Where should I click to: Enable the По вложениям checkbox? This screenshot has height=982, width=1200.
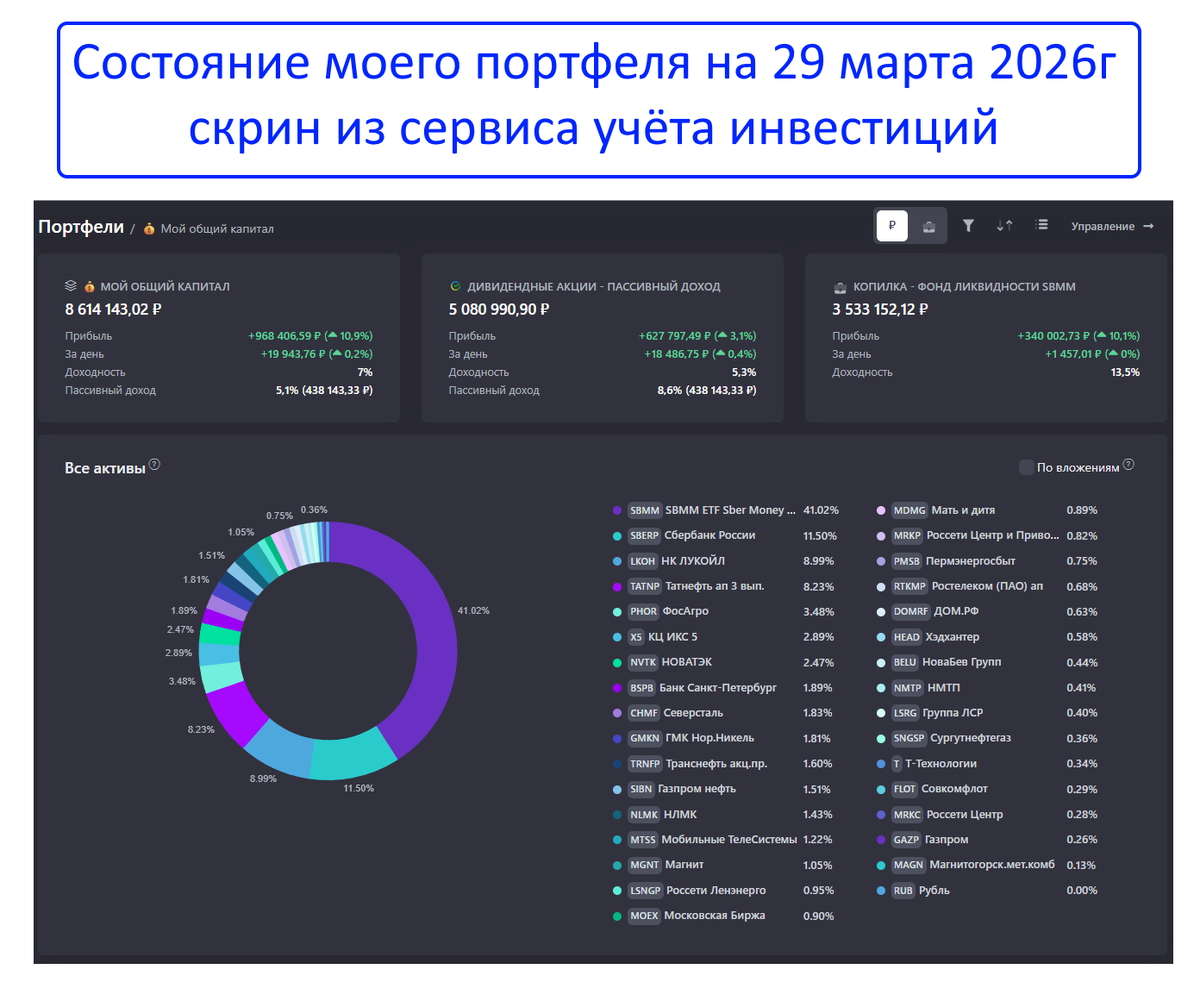1026,467
